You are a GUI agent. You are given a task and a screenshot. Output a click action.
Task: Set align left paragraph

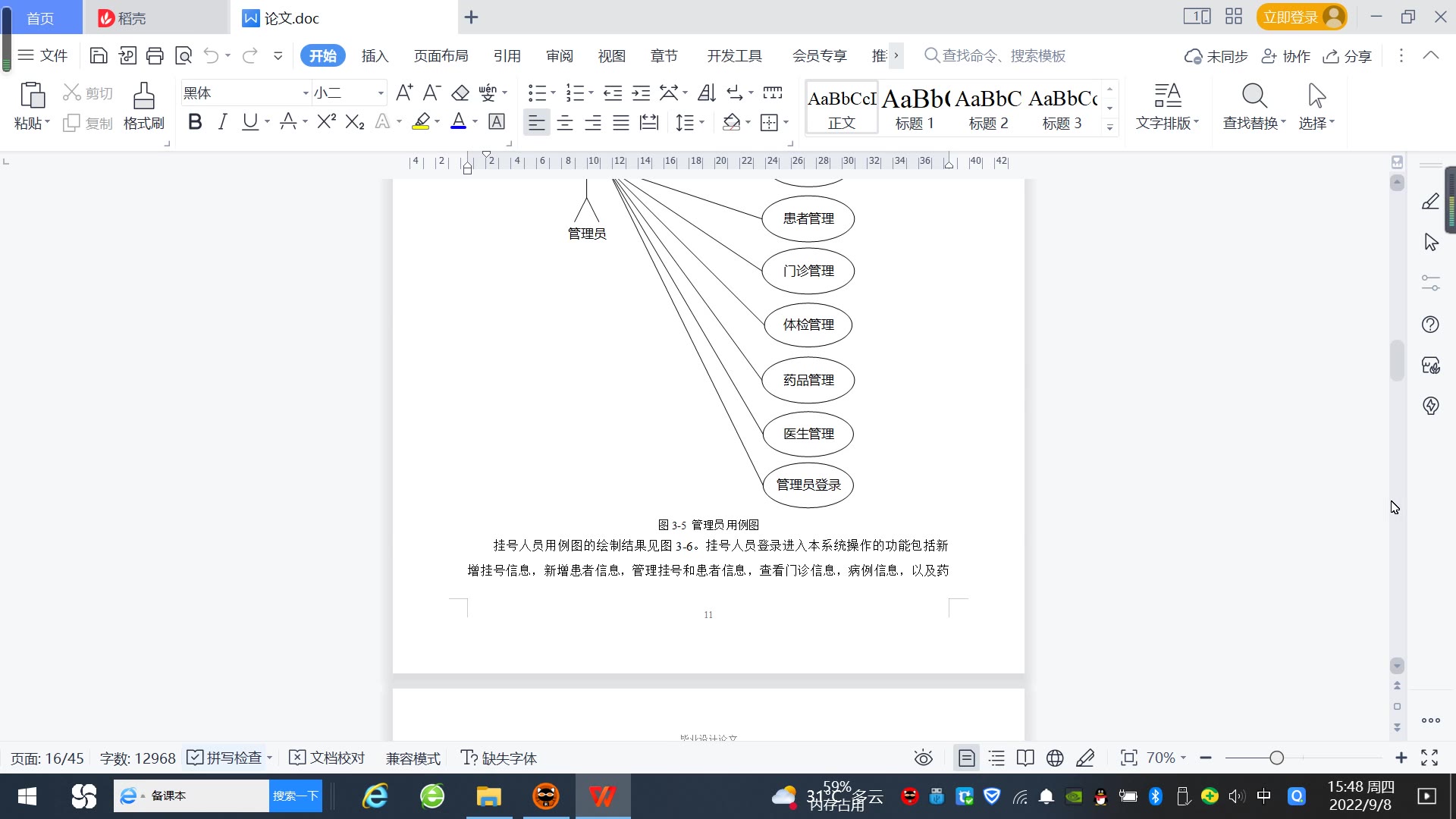tap(536, 122)
